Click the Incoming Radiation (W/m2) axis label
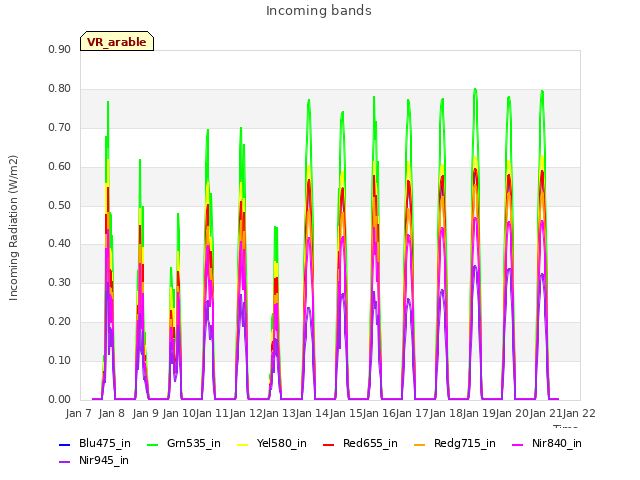The height and width of the screenshot is (480, 640). click(x=13, y=228)
